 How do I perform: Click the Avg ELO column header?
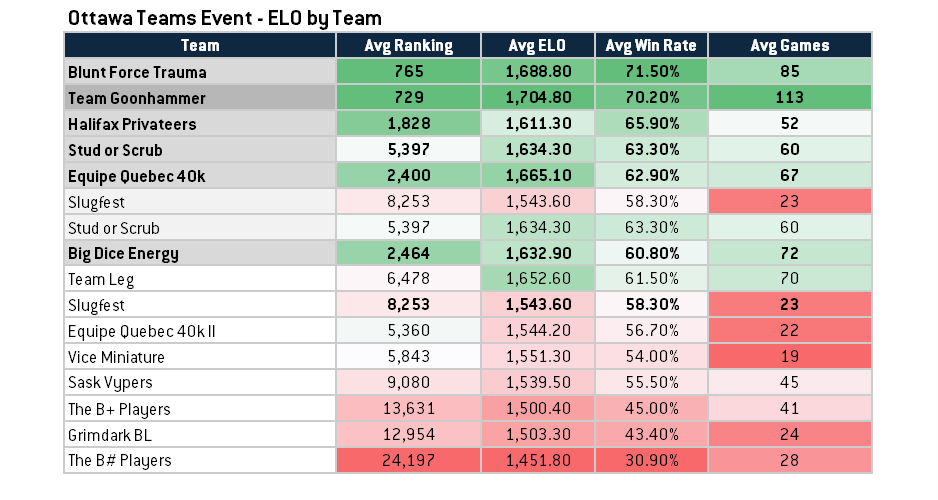tap(539, 46)
